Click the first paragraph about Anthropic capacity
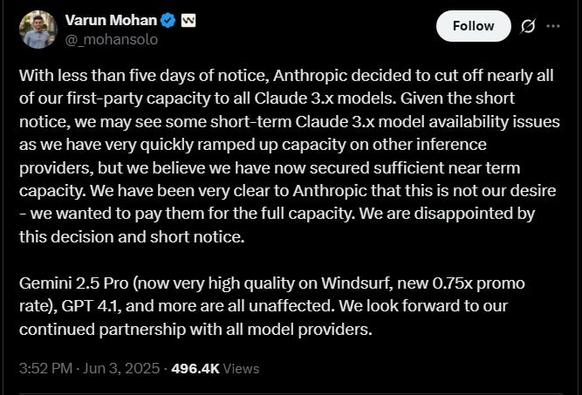Viewport: 582px width, 395px height. pyautogui.click(x=290, y=156)
